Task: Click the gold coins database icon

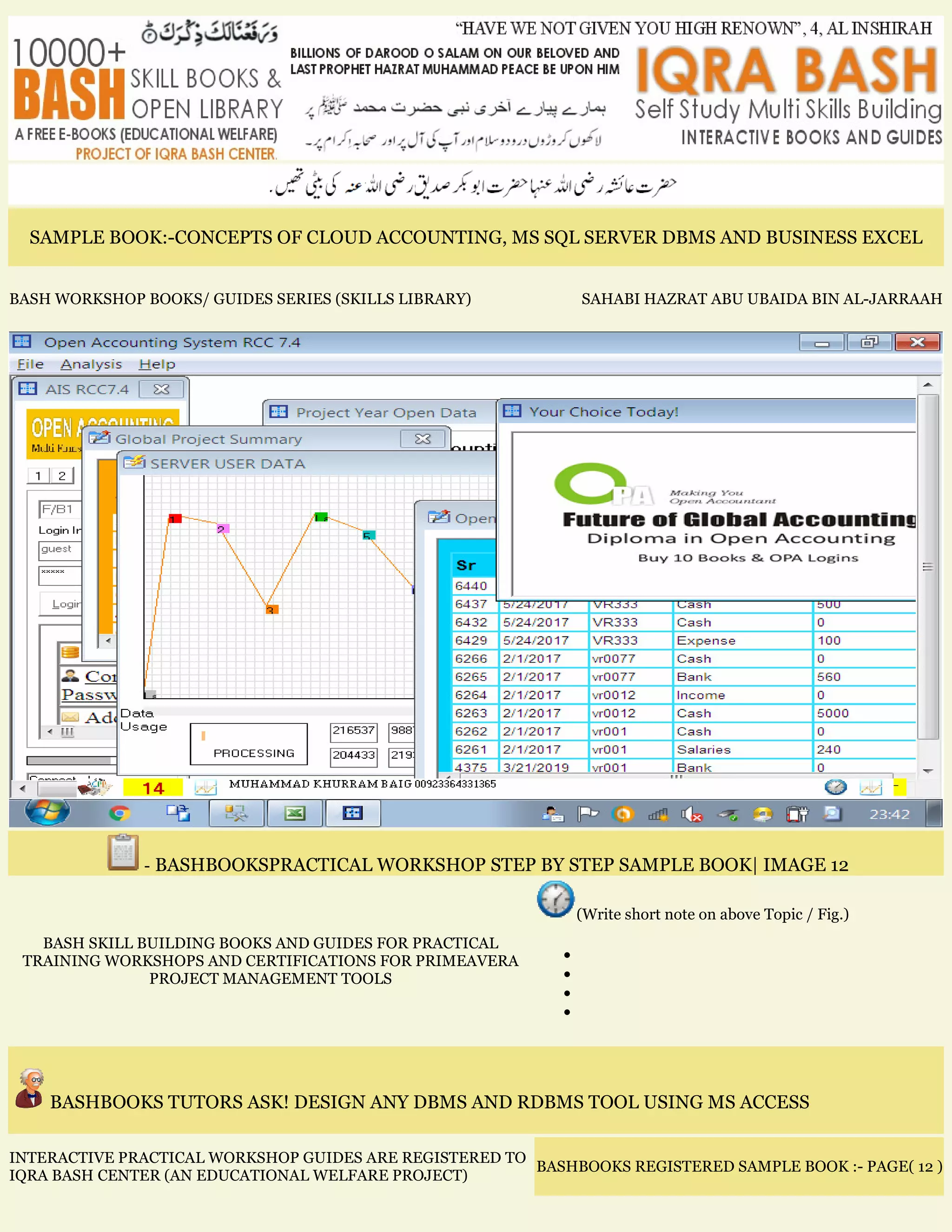Action: (70, 652)
